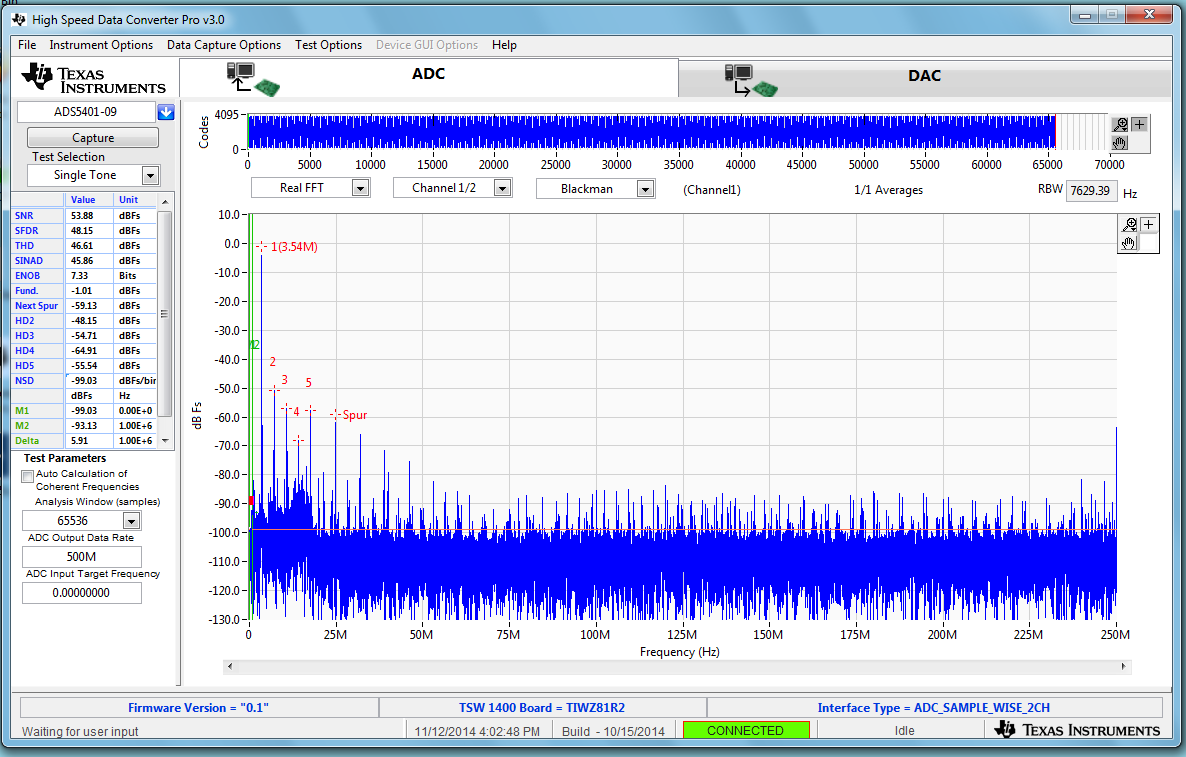Open the Help menu

tap(505, 45)
